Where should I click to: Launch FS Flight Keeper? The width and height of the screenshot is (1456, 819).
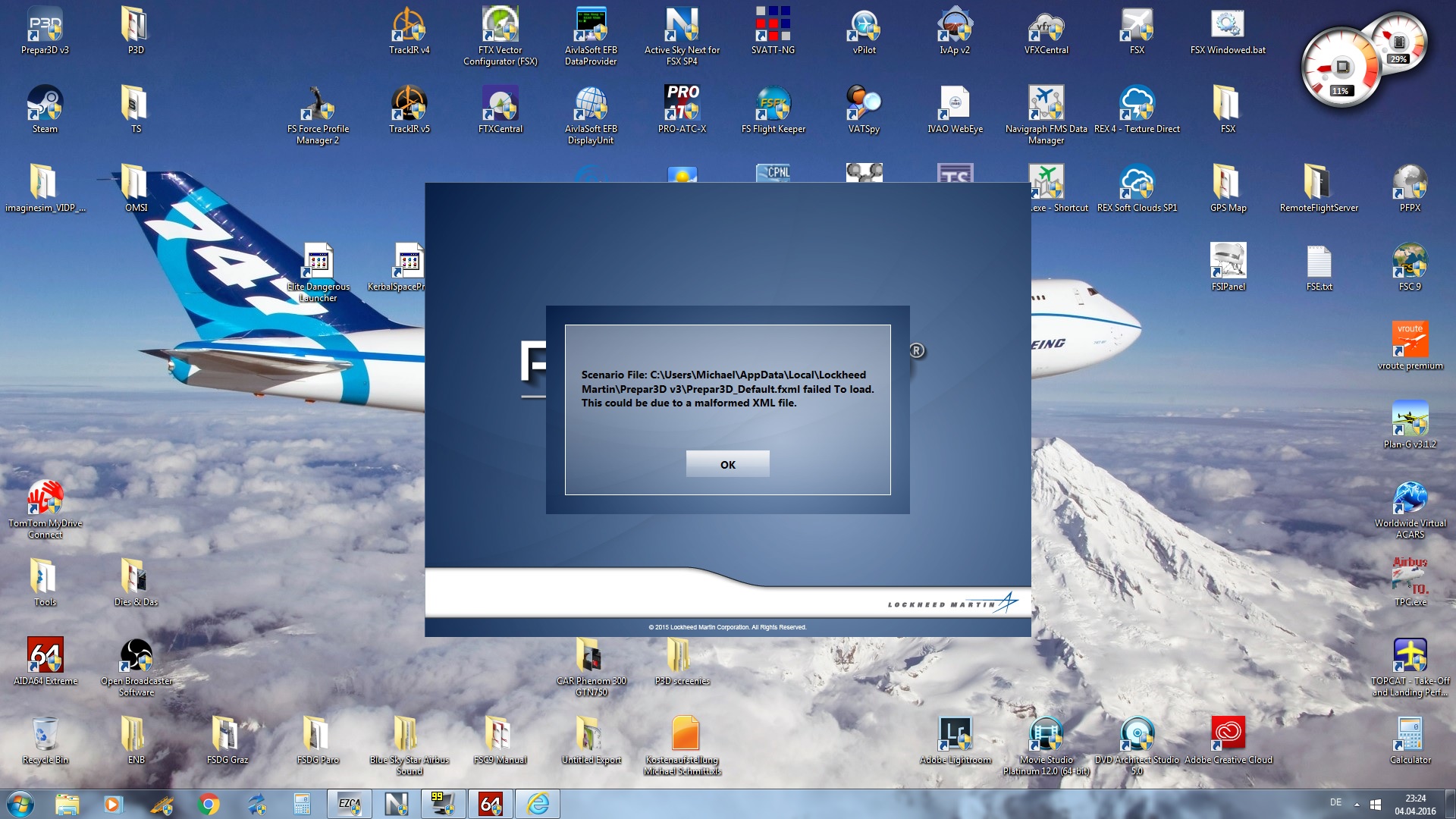tap(773, 109)
